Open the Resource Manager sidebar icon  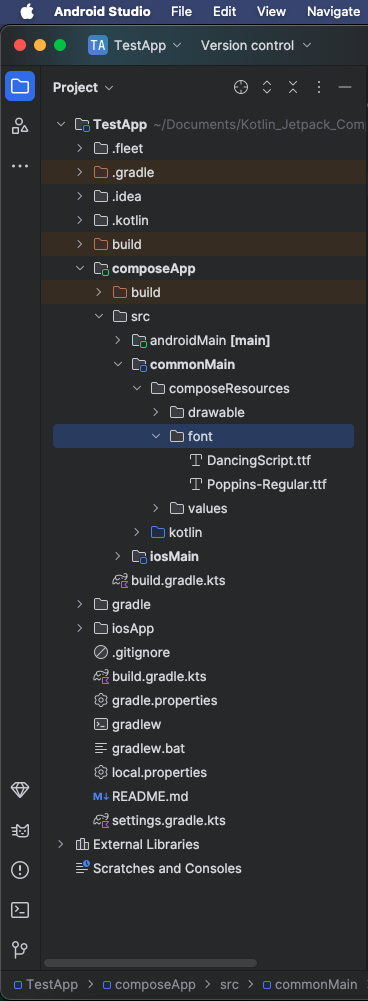pos(20,126)
